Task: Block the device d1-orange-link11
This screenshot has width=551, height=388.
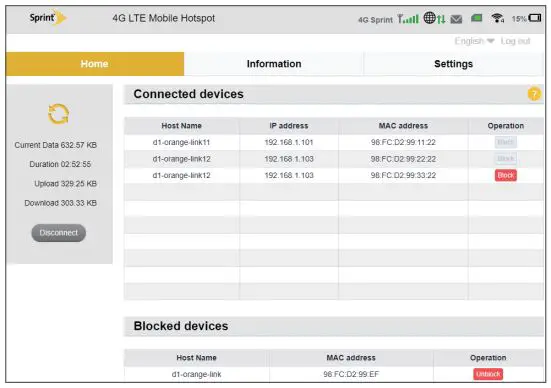Action: tap(506, 142)
